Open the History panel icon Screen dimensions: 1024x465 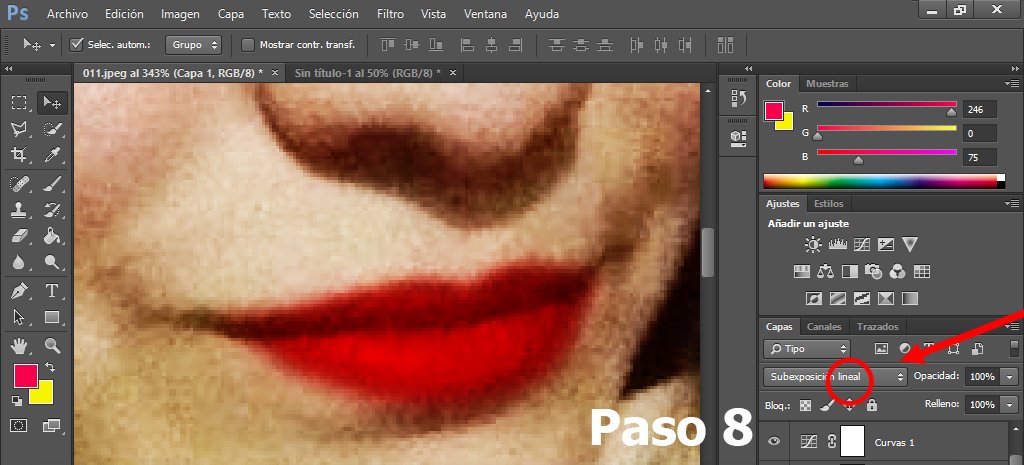point(738,98)
